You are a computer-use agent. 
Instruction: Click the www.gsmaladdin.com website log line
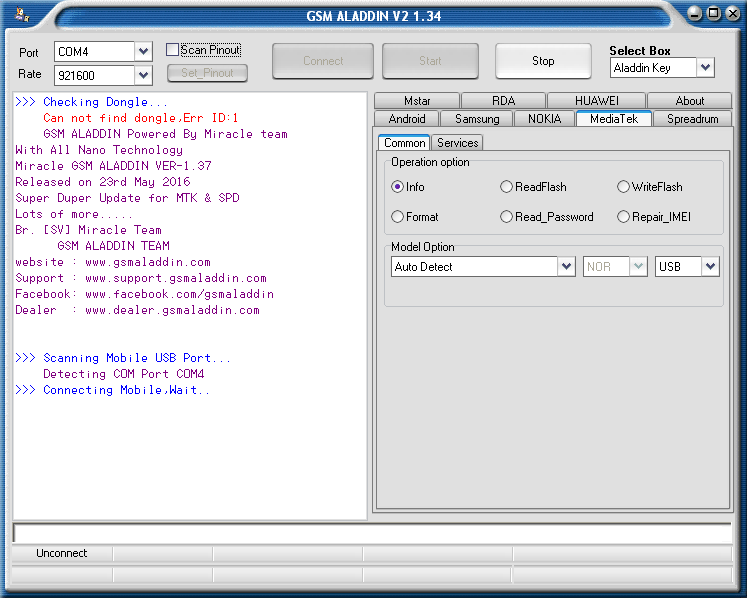point(113,262)
